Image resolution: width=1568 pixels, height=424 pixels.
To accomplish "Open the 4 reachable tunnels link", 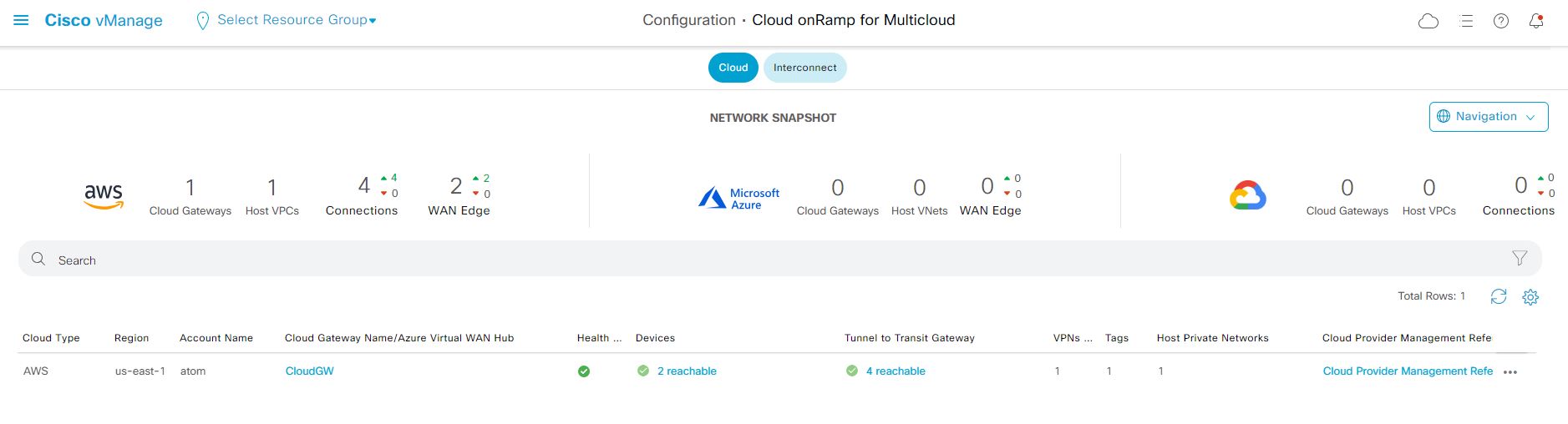I will coord(896,371).
